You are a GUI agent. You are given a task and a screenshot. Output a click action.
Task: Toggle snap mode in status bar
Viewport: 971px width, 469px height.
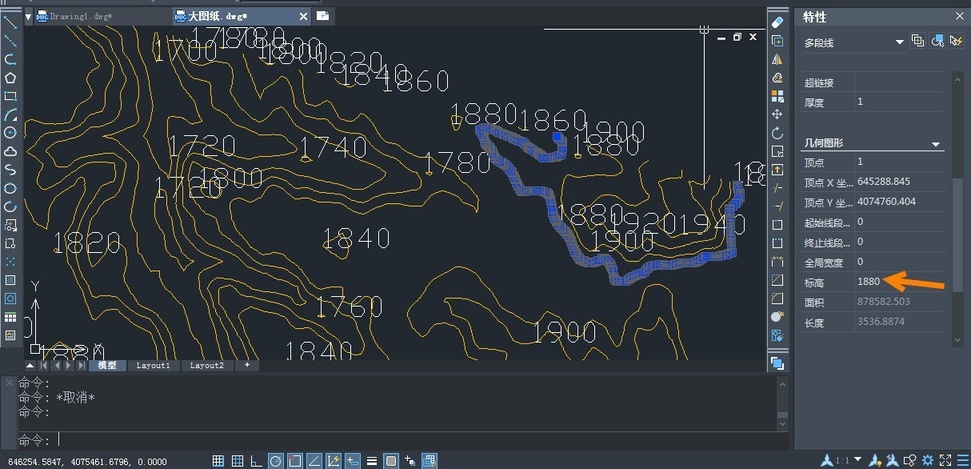point(218,460)
